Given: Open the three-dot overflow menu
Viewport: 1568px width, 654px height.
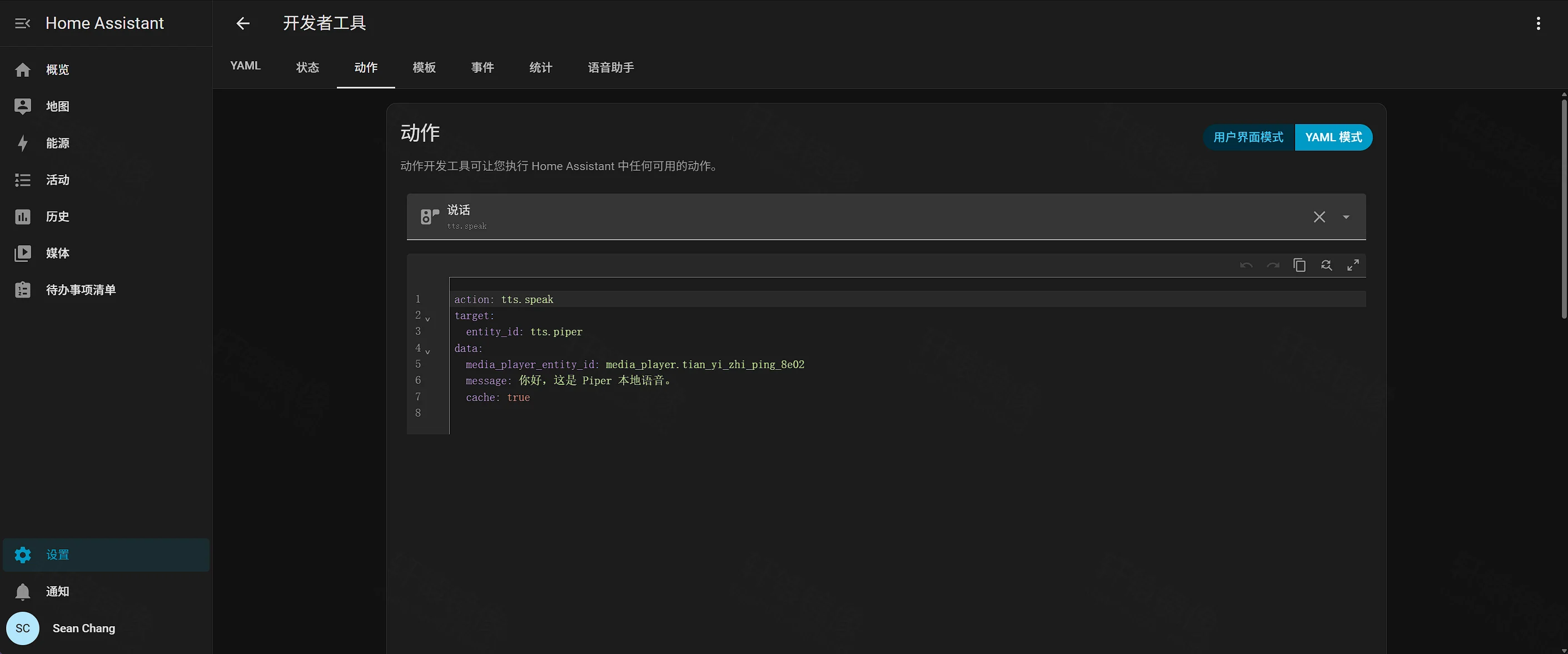Looking at the screenshot, I should click(1538, 23).
